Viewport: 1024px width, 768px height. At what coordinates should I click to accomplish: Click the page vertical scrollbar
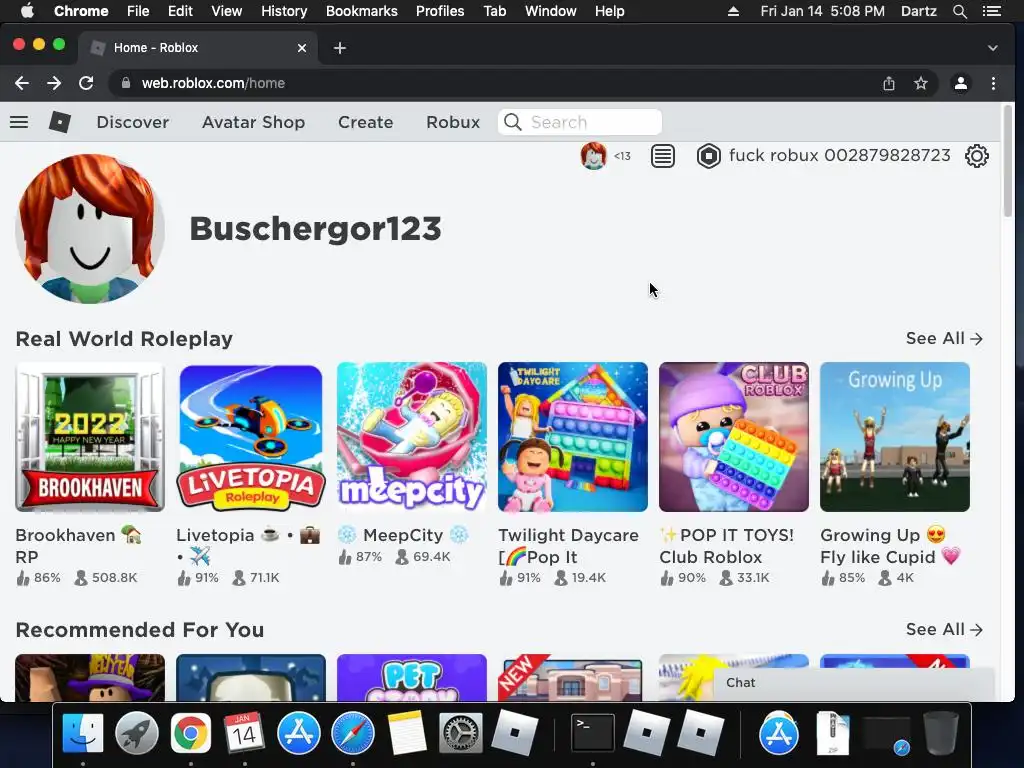pyautogui.click(x=1008, y=162)
